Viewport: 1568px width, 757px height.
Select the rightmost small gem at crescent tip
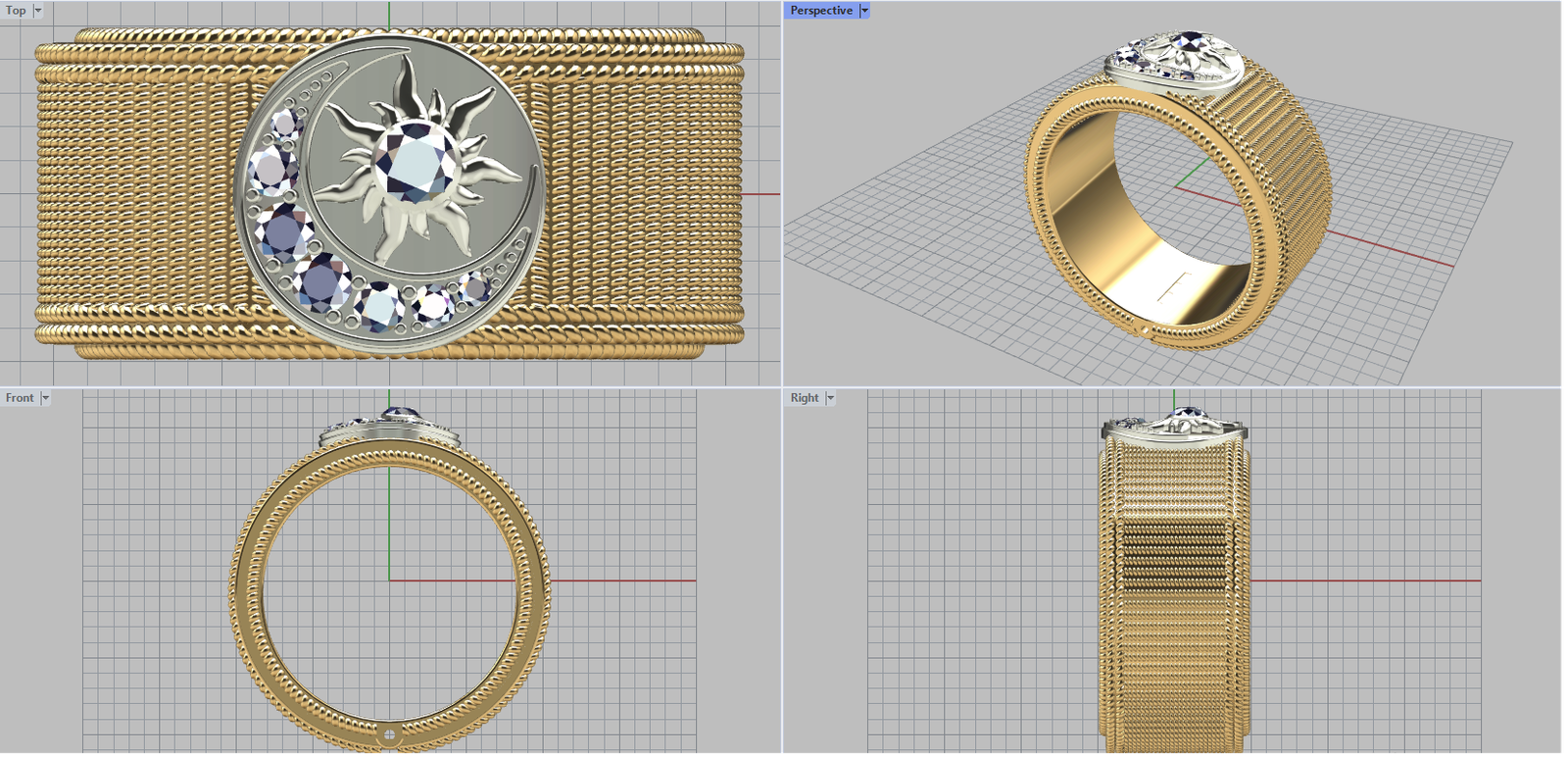pyautogui.click(x=475, y=287)
